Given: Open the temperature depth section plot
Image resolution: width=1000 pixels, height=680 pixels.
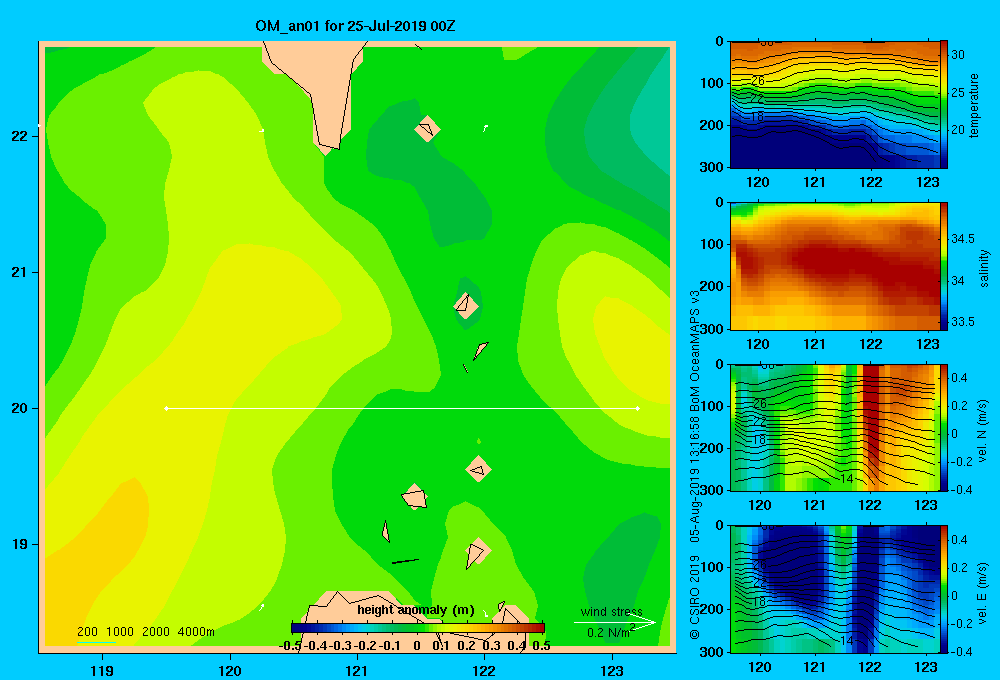Looking at the screenshot, I should click(834, 105).
